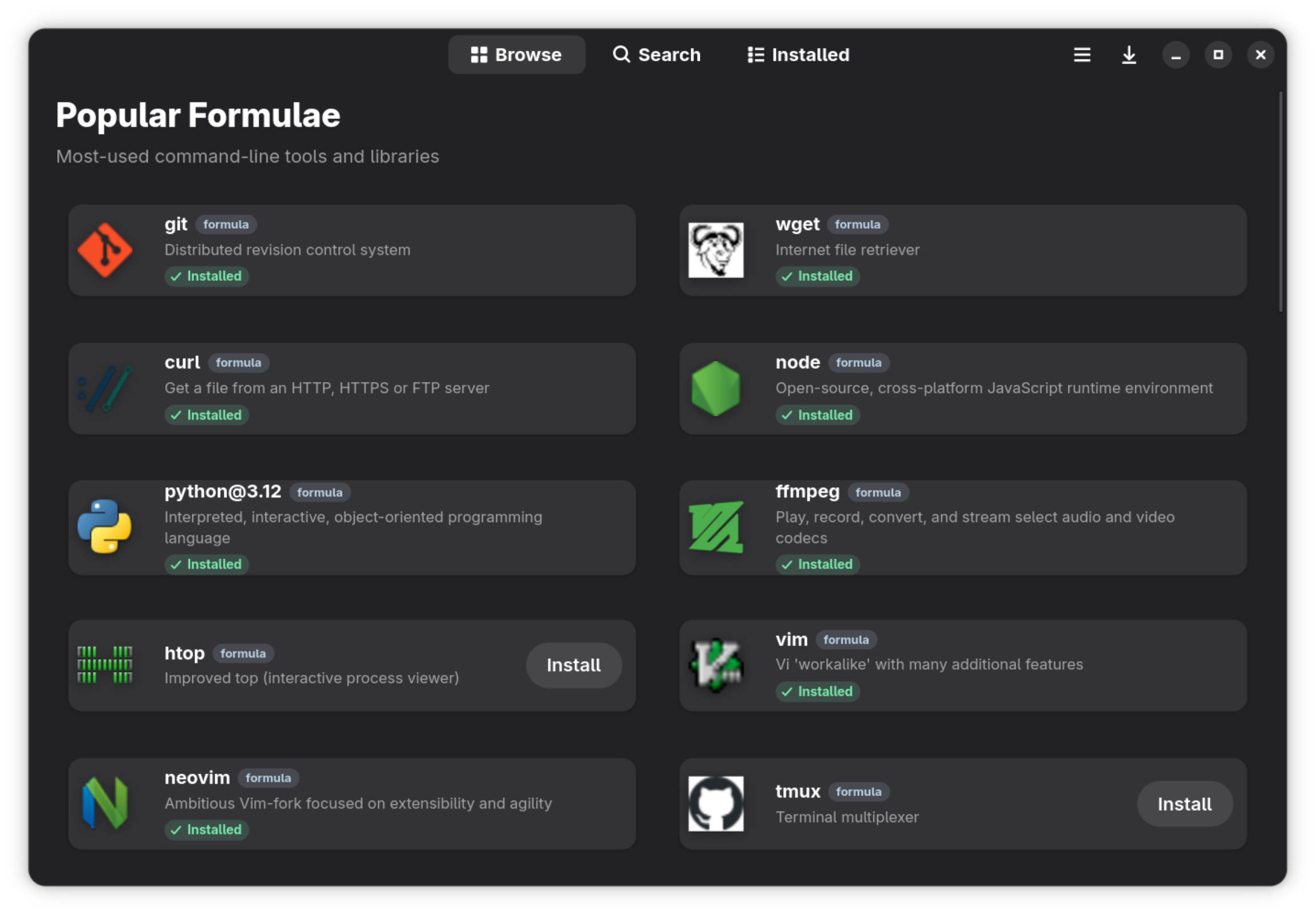The height and width of the screenshot is (915, 1316).
Task: Click the formula tag beside tmux
Action: [x=859, y=792]
